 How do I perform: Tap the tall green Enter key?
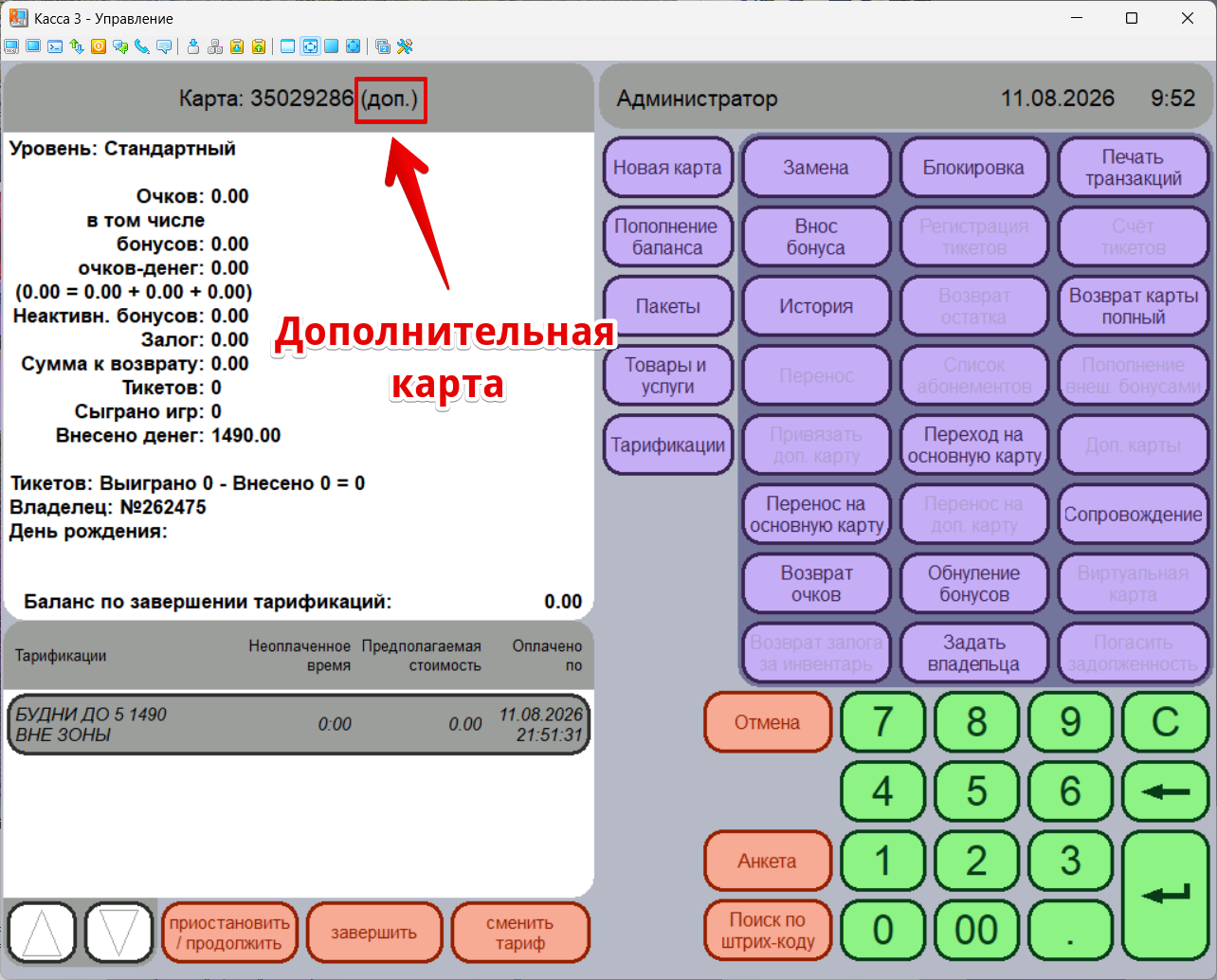click(x=1165, y=896)
